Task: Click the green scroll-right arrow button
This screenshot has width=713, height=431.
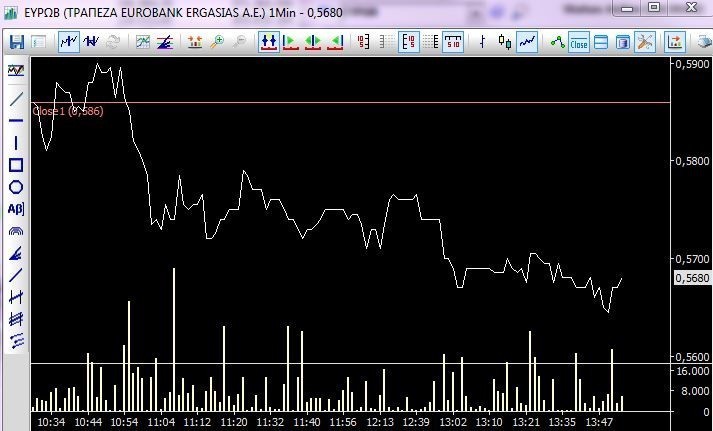Action: (291, 42)
